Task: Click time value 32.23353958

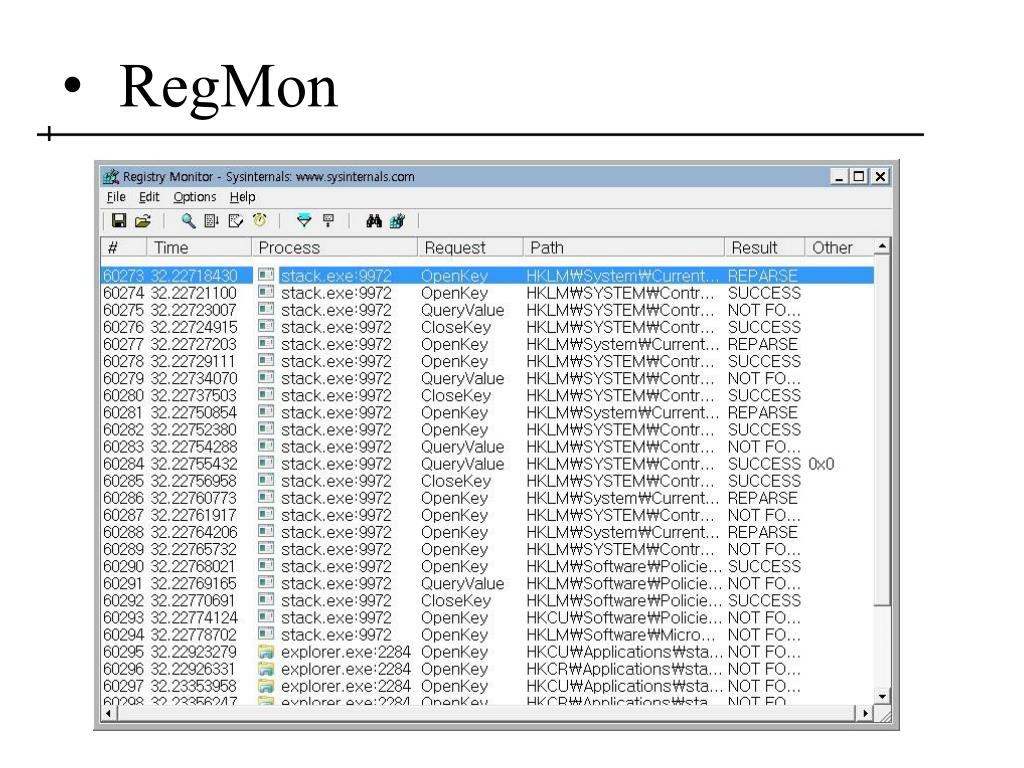Action: click(194, 685)
